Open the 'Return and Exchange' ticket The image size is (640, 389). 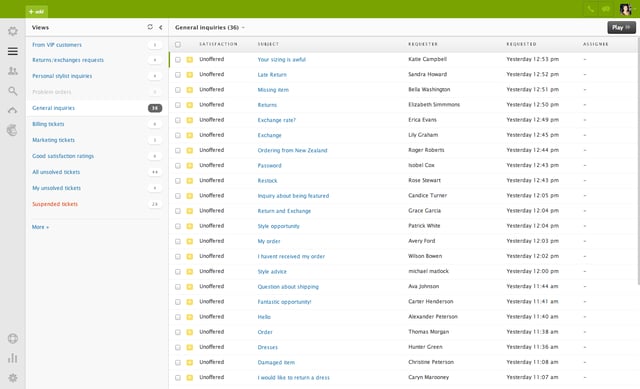click(284, 211)
